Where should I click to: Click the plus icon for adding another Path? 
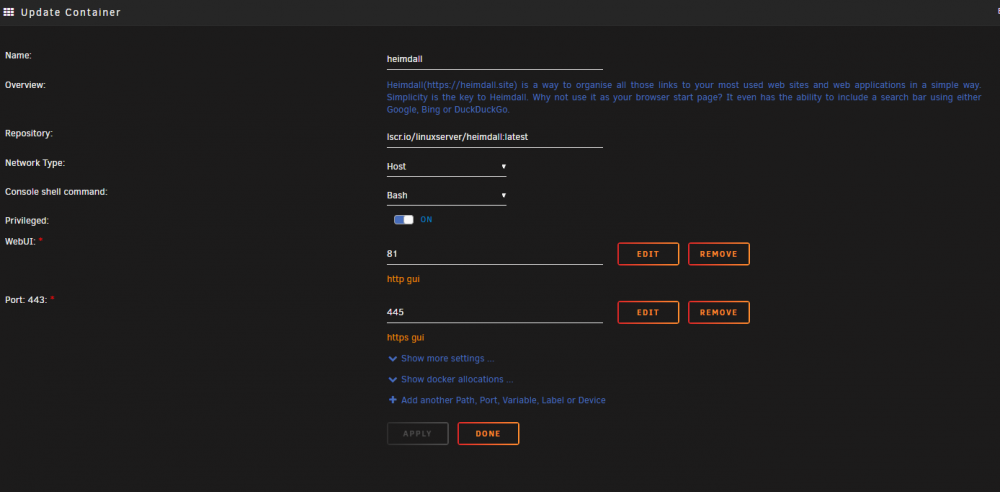pos(393,401)
